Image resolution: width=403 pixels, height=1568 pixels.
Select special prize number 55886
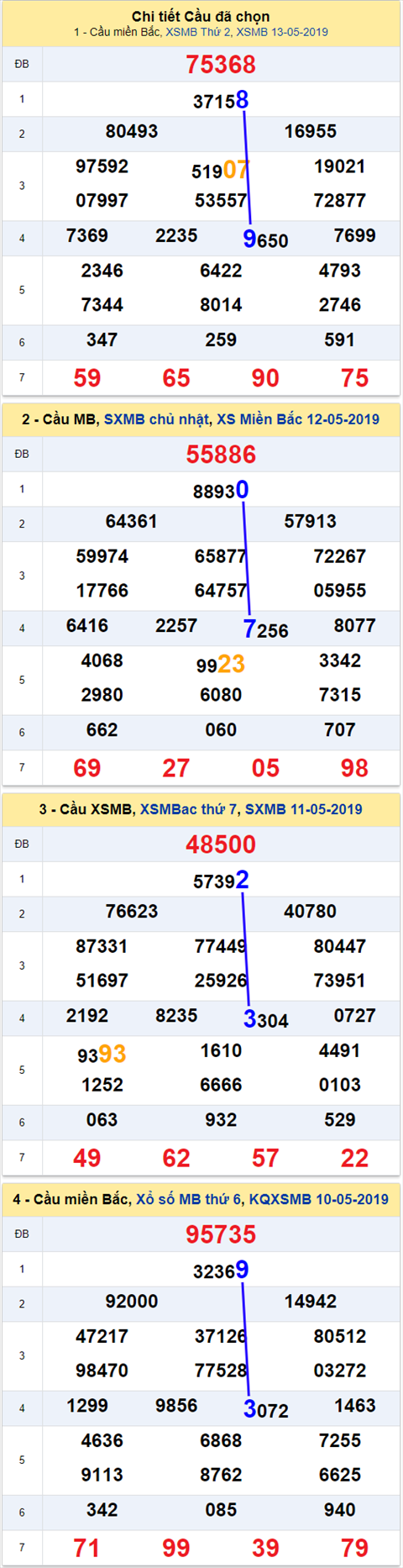click(x=221, y=455)
